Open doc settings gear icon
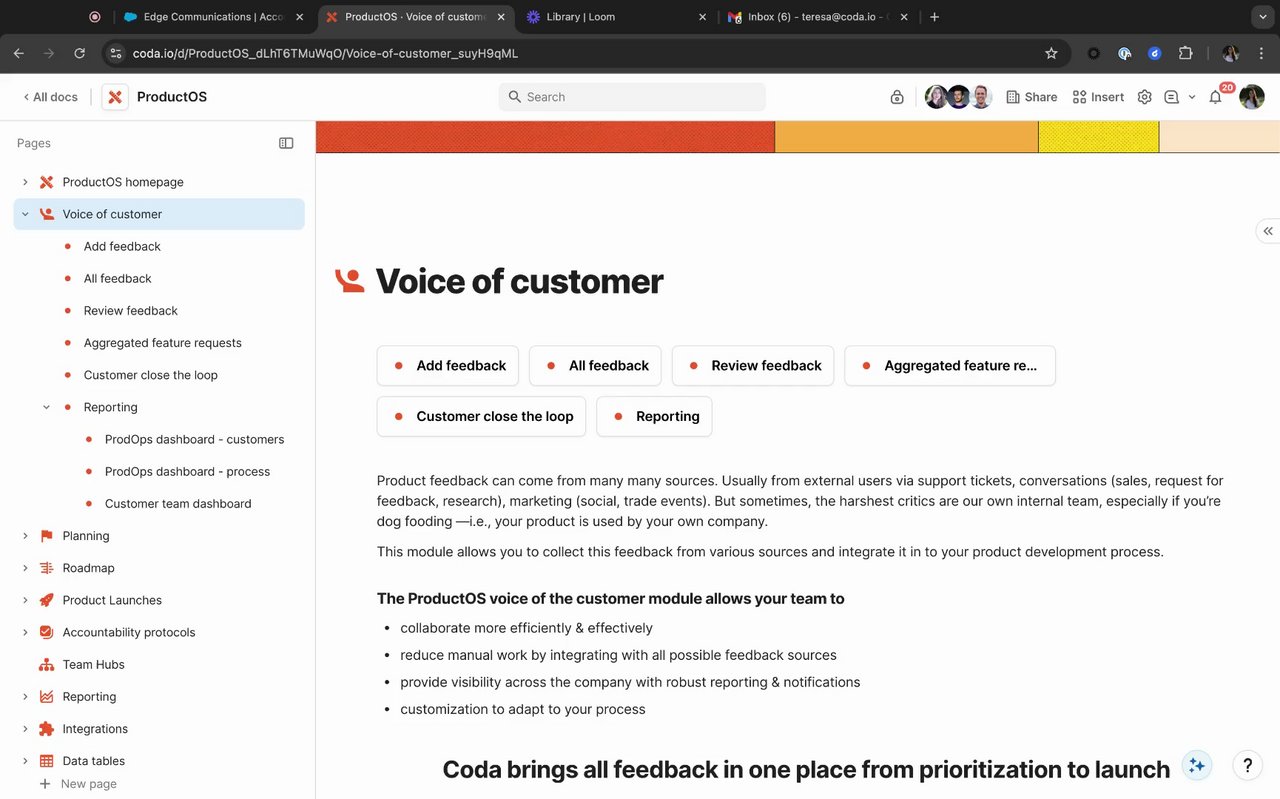This screenshot has width=1280, height=799. click(1144, 97)
